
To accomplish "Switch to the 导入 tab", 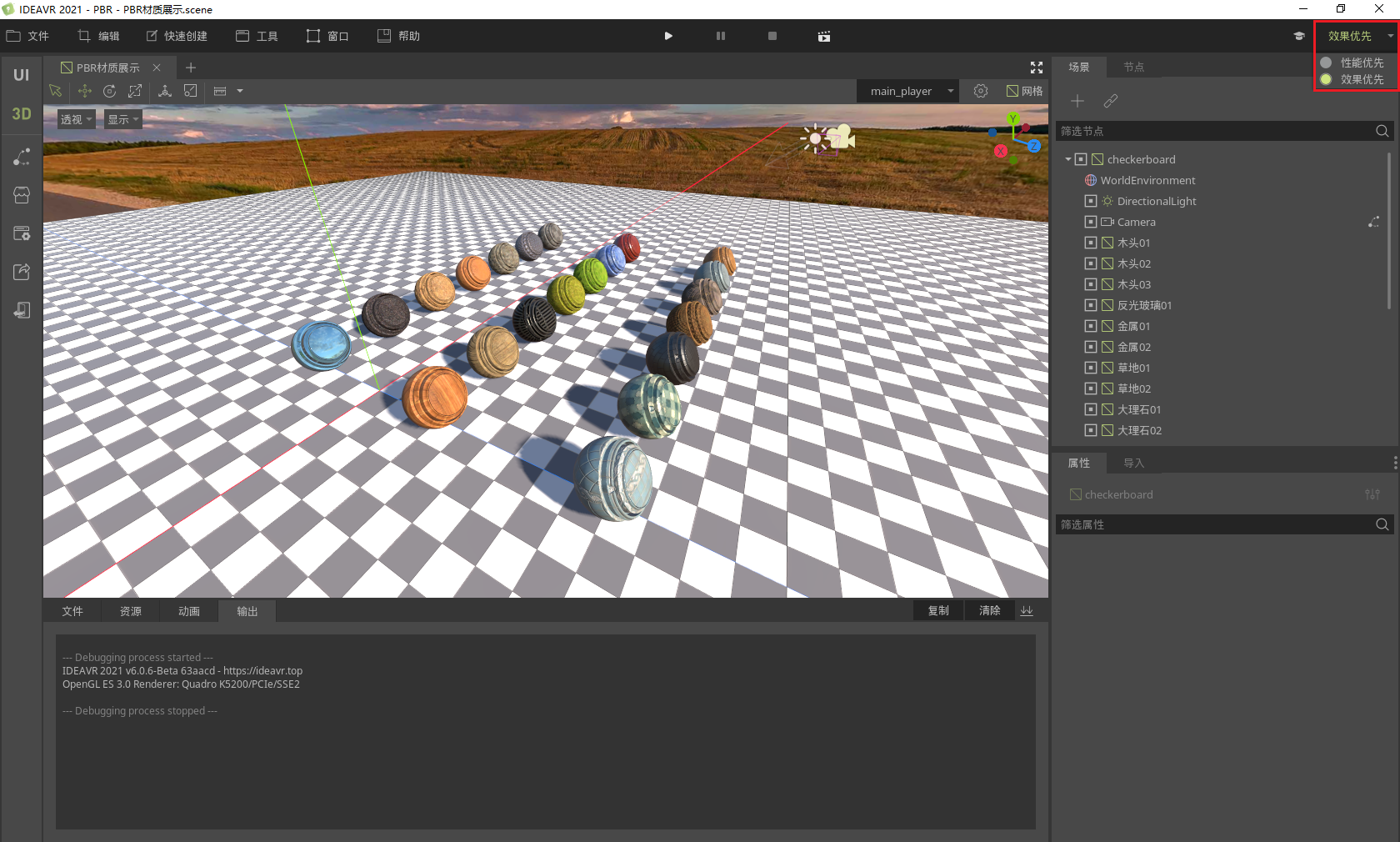I will click(x=1134, y=463).
